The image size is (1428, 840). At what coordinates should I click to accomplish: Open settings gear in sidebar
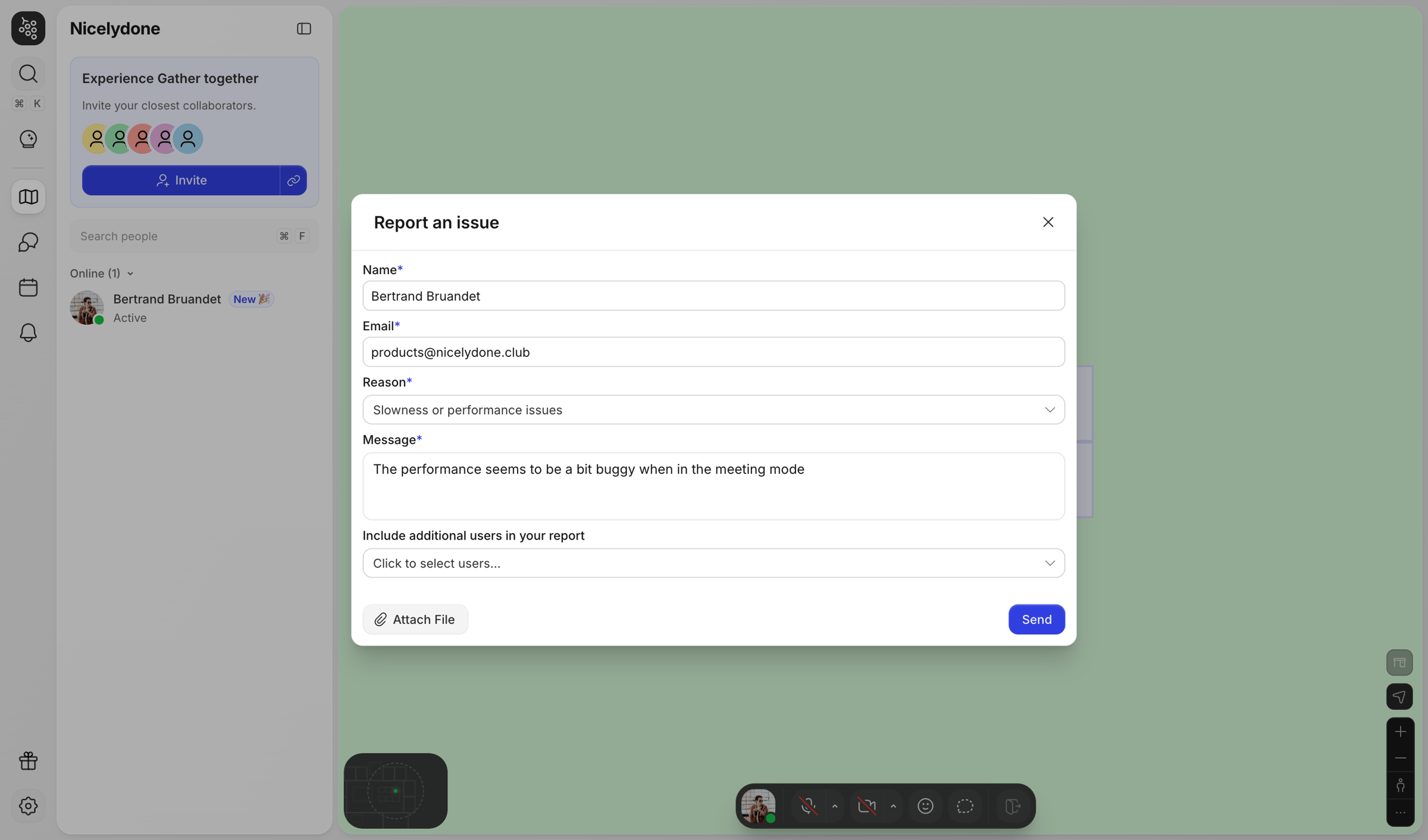(x=28, y=805)
